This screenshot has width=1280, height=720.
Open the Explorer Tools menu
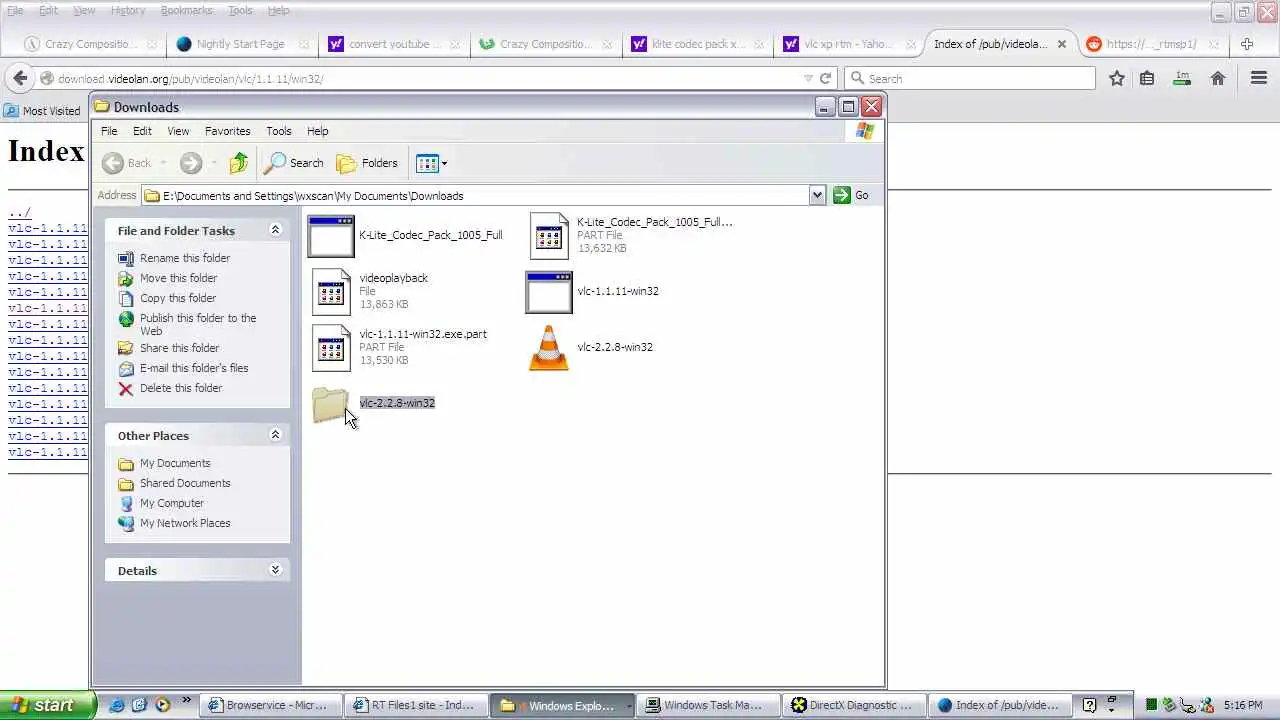tap(279, 131)
